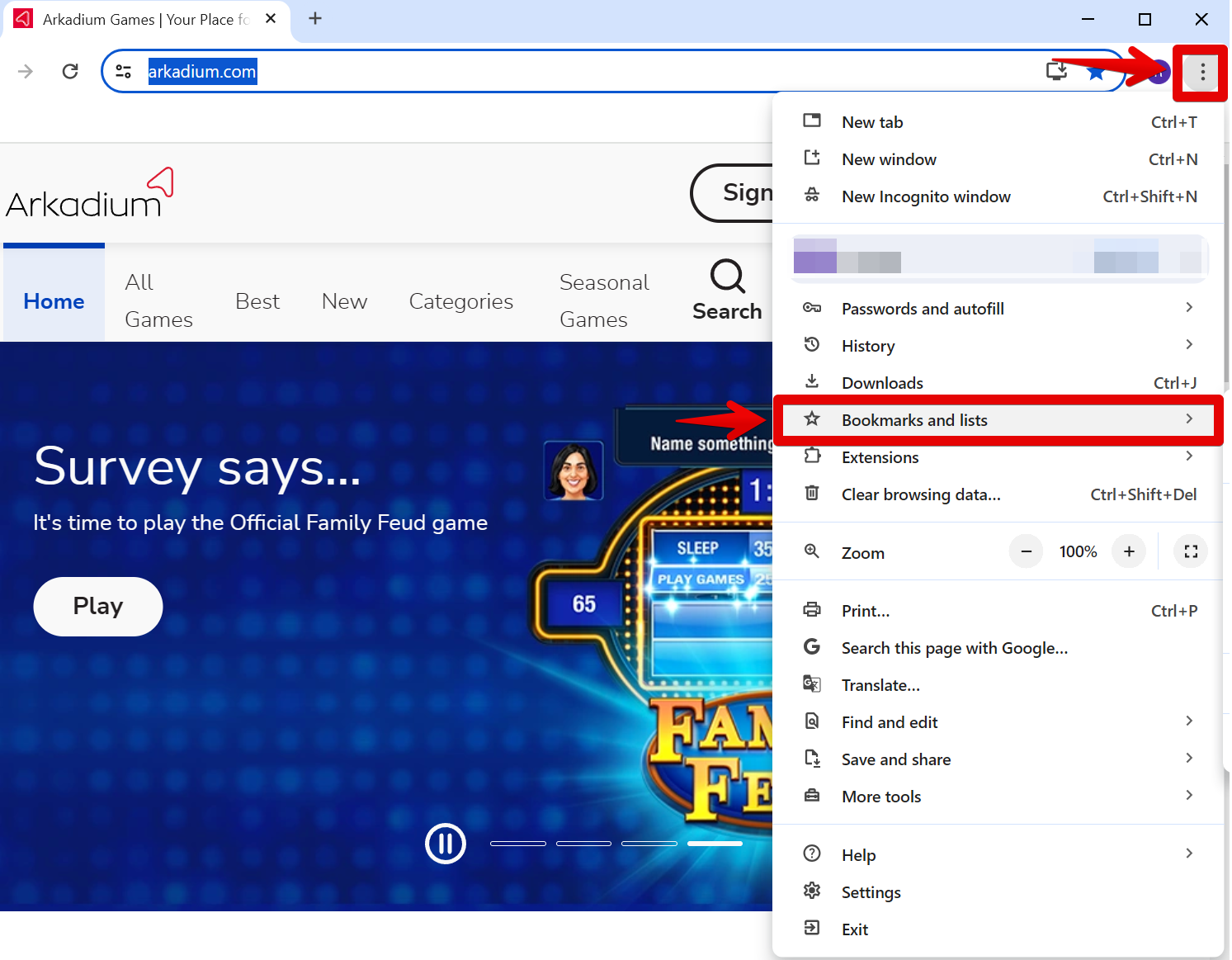Expand the Help submenu

(x=998, y=855)
